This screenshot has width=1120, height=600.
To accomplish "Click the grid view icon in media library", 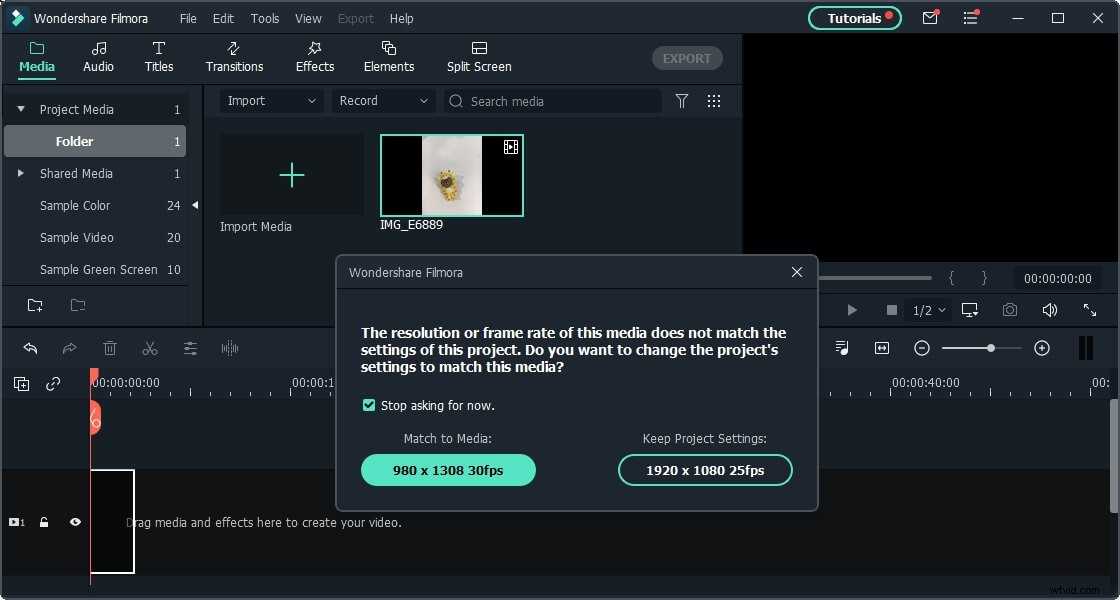I will [713, 101].
